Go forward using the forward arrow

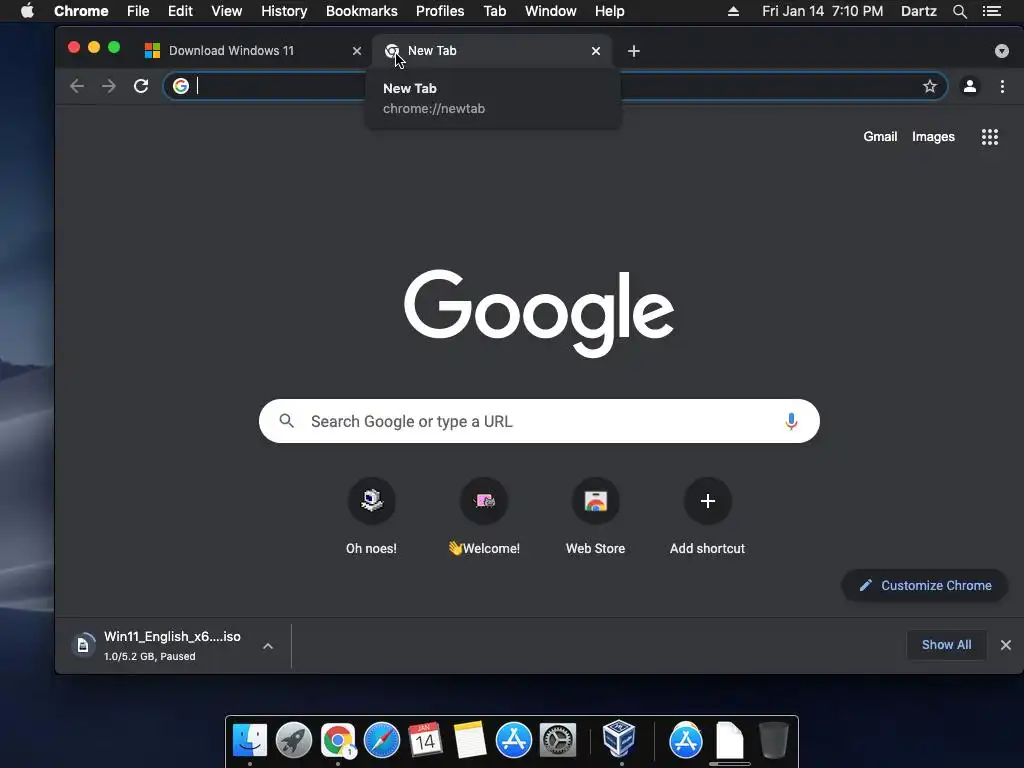click(x=108, y=86)
